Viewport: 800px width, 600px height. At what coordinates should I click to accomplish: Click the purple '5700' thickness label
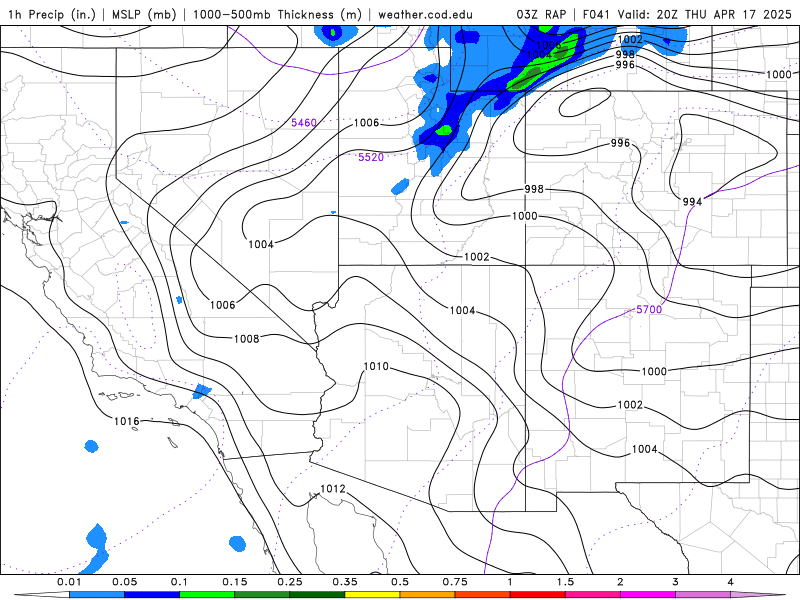click(649, 309)
